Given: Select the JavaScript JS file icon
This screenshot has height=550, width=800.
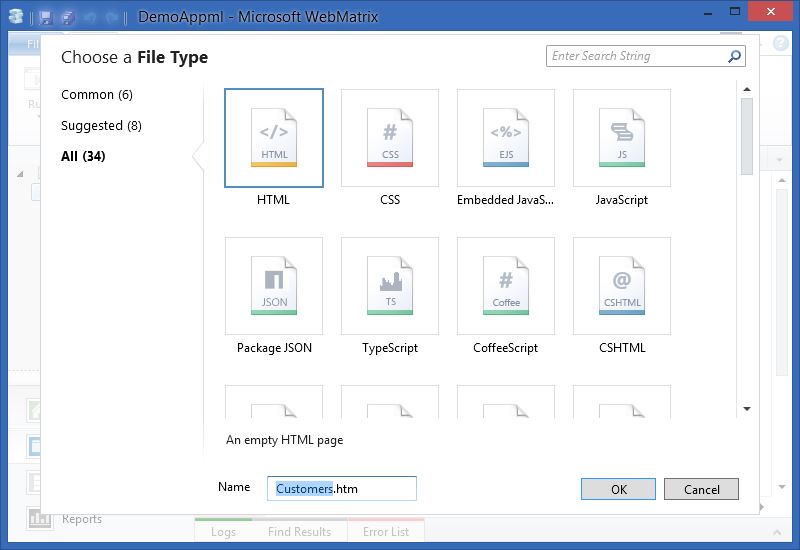Looking at the screenshot, I should pyautogui.click(x=622, y=138).
